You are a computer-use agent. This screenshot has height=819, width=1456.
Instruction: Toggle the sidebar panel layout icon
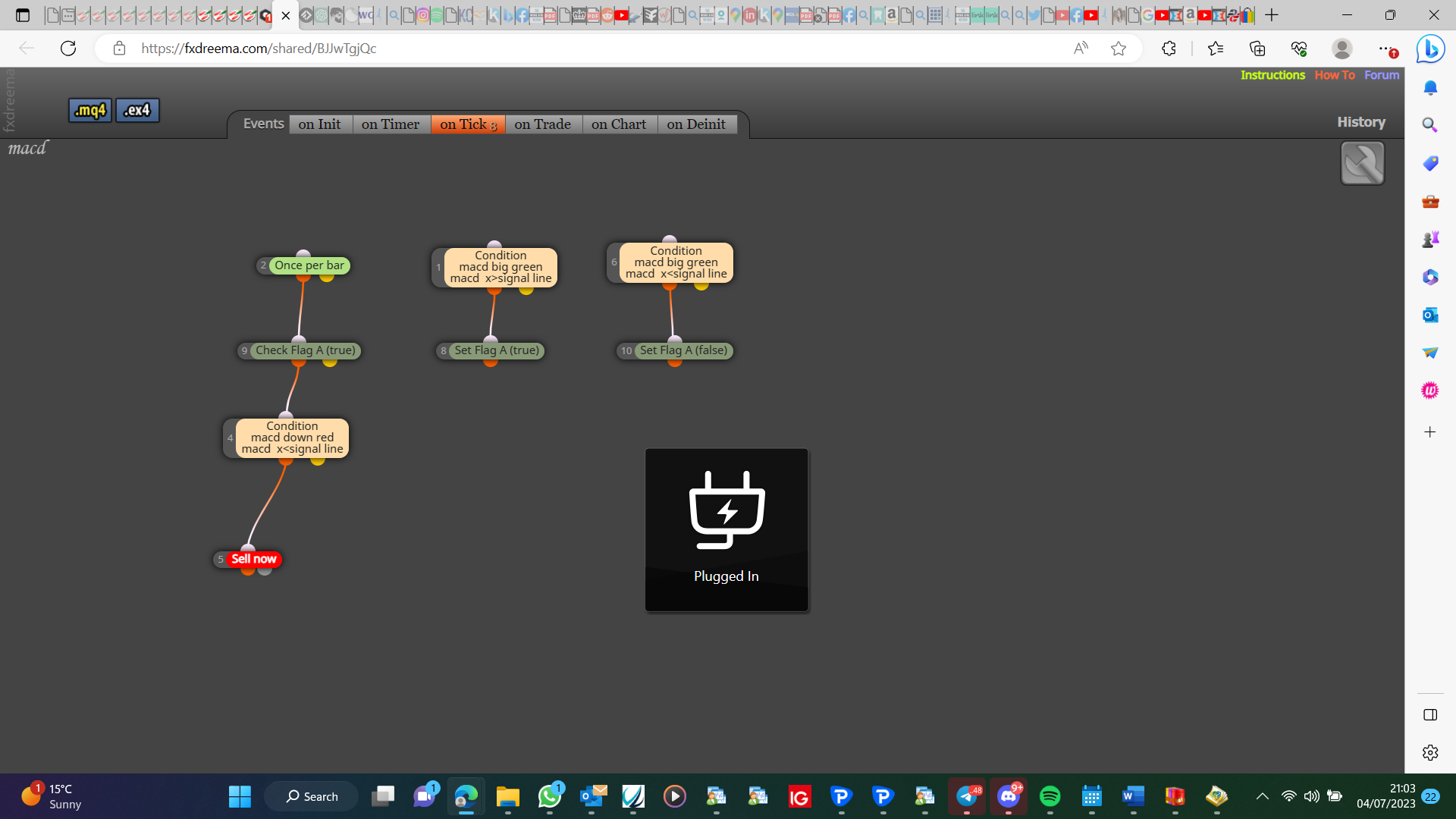pos(1430,715)
